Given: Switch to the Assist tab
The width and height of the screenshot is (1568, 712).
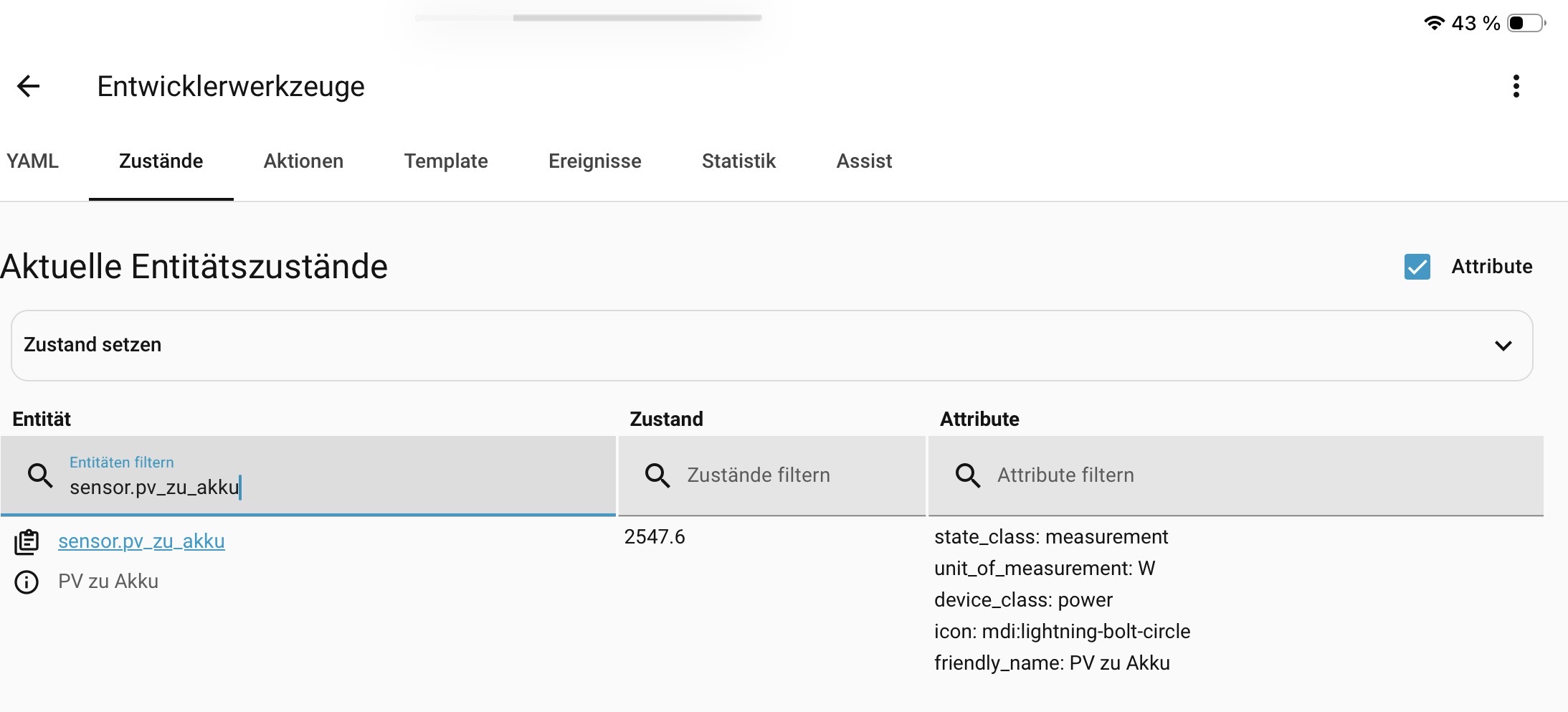Looking at the screenshot, I should 864,161.
